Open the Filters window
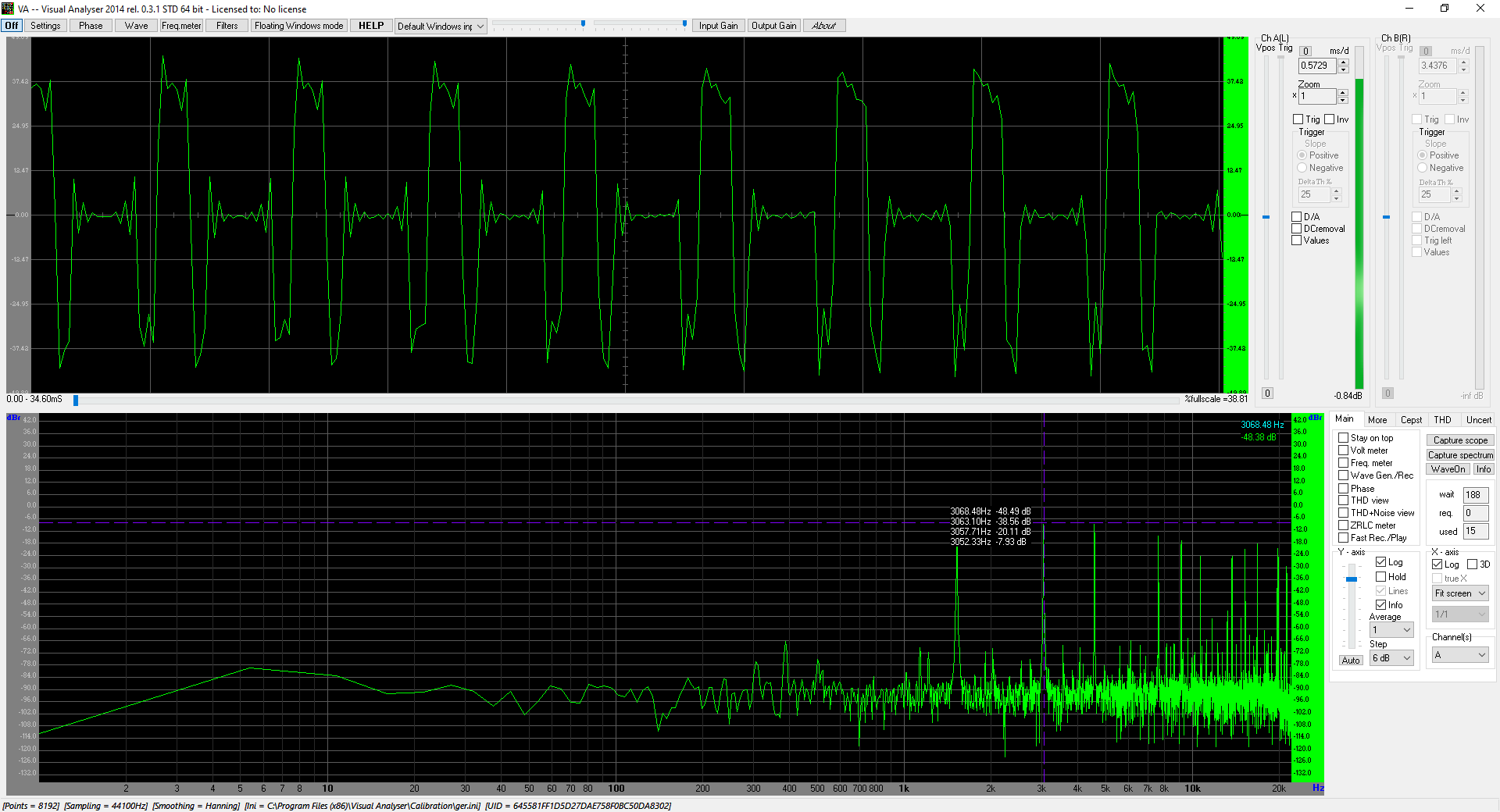1500x812 pixels. [227, 26]
